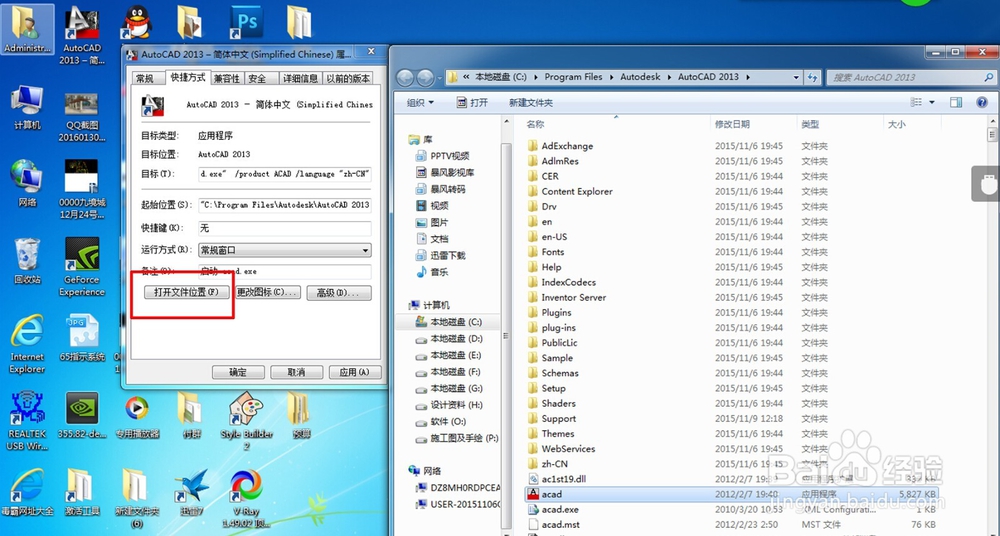Click into the 快捷键(K) field

point(284,228)
